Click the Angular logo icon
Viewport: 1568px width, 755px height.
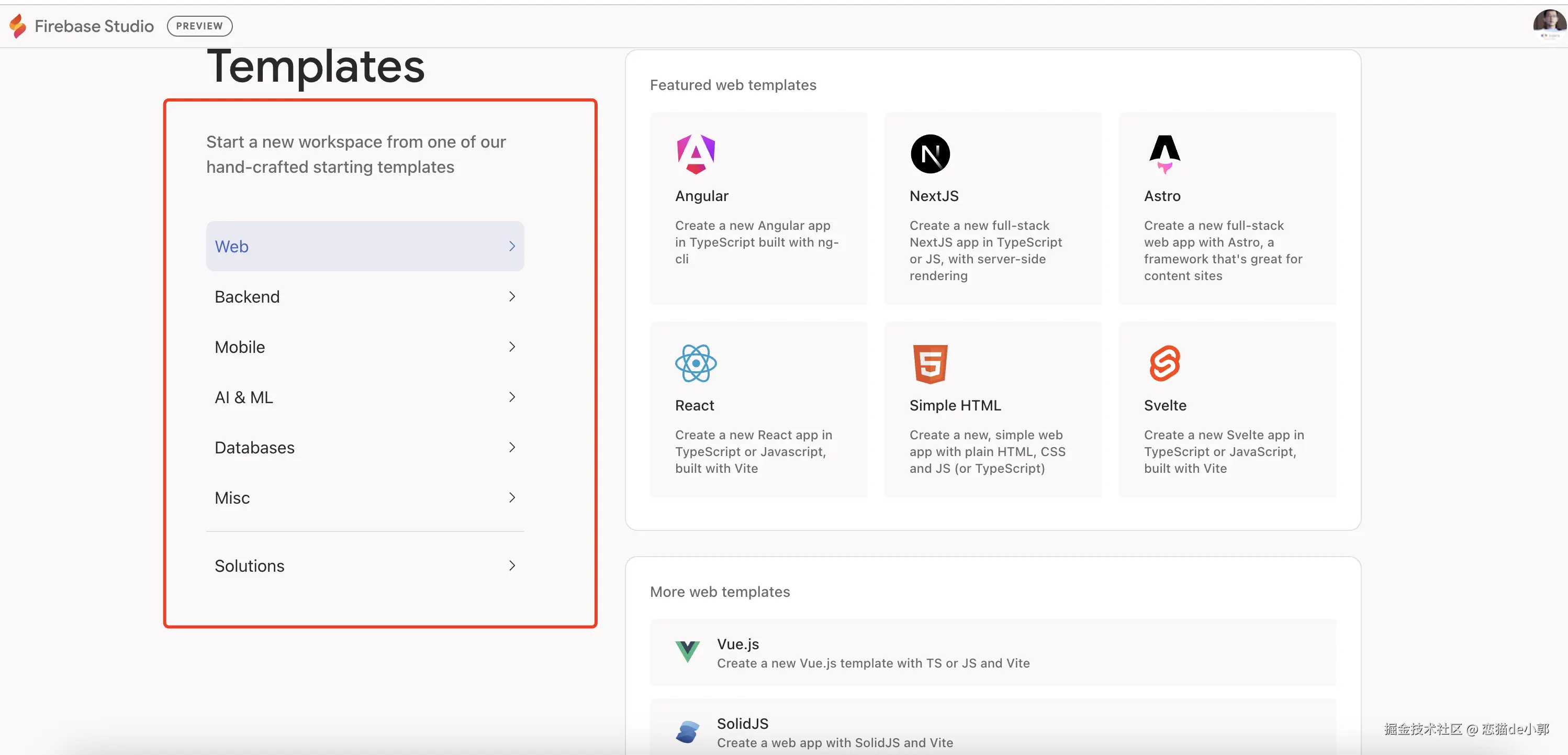click(696, 154)
